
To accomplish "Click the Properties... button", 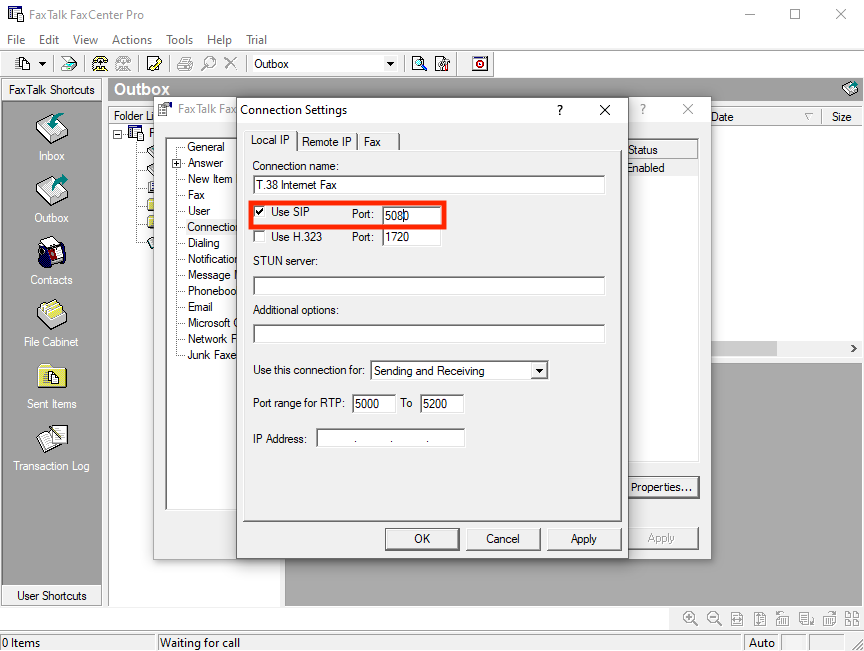I will click(x=661, y=487).
